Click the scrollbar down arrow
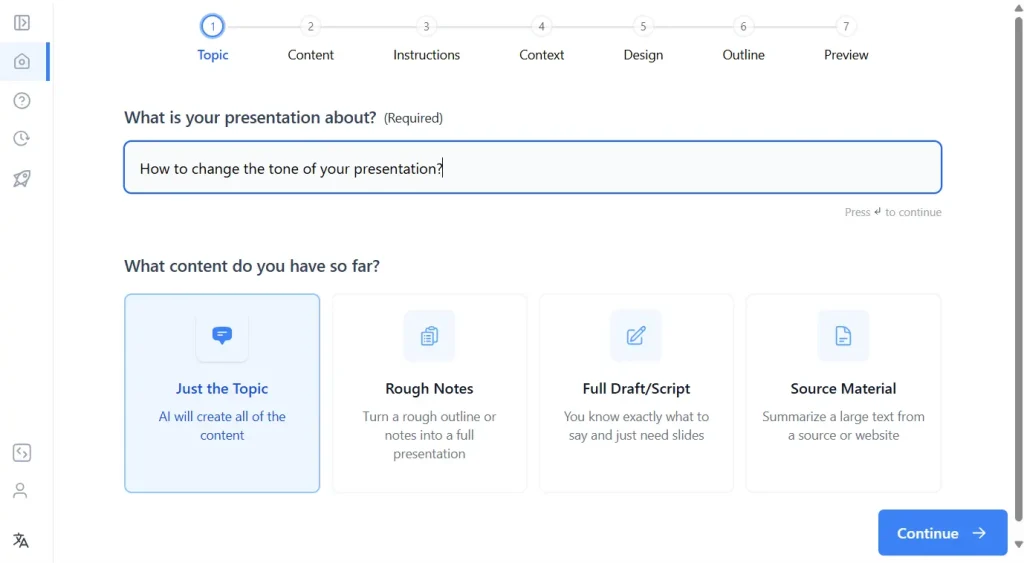The width and height of the screenshot is (1024, 563). click(x=1018, y=545)
